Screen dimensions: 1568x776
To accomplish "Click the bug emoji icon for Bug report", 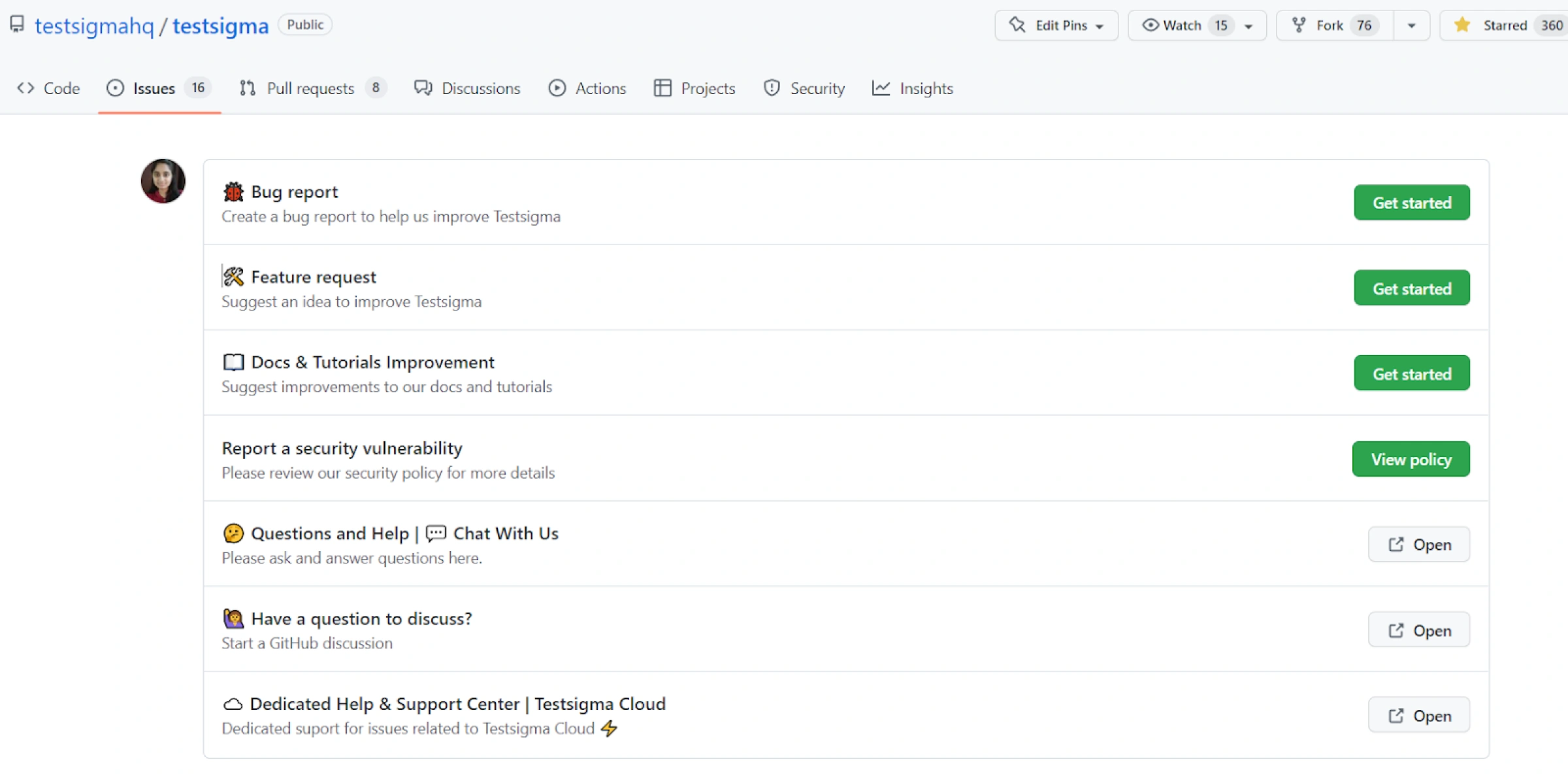I will coord(233,192).
